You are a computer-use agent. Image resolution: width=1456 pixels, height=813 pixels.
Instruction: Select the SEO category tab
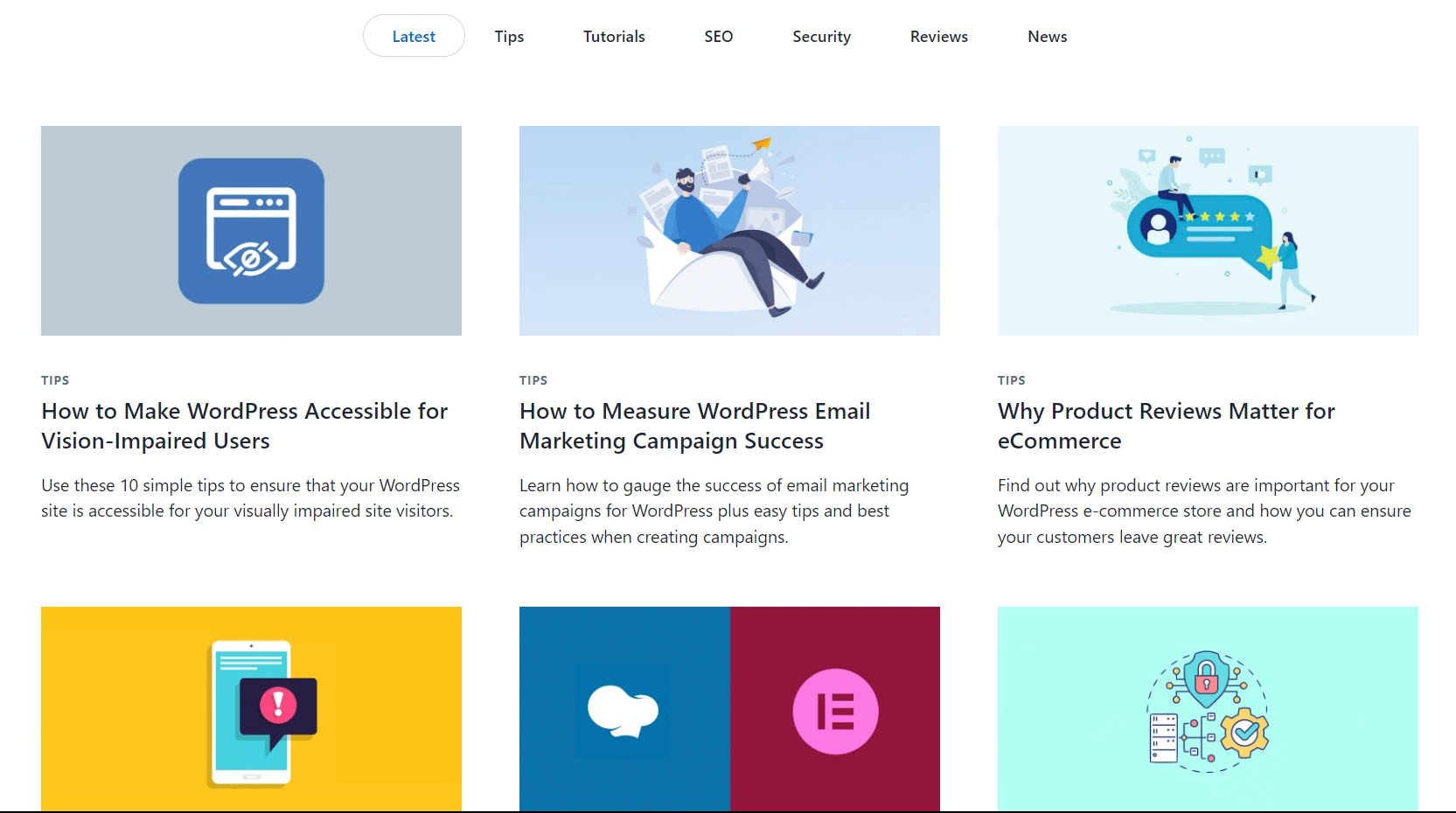[x=719, y=36]
